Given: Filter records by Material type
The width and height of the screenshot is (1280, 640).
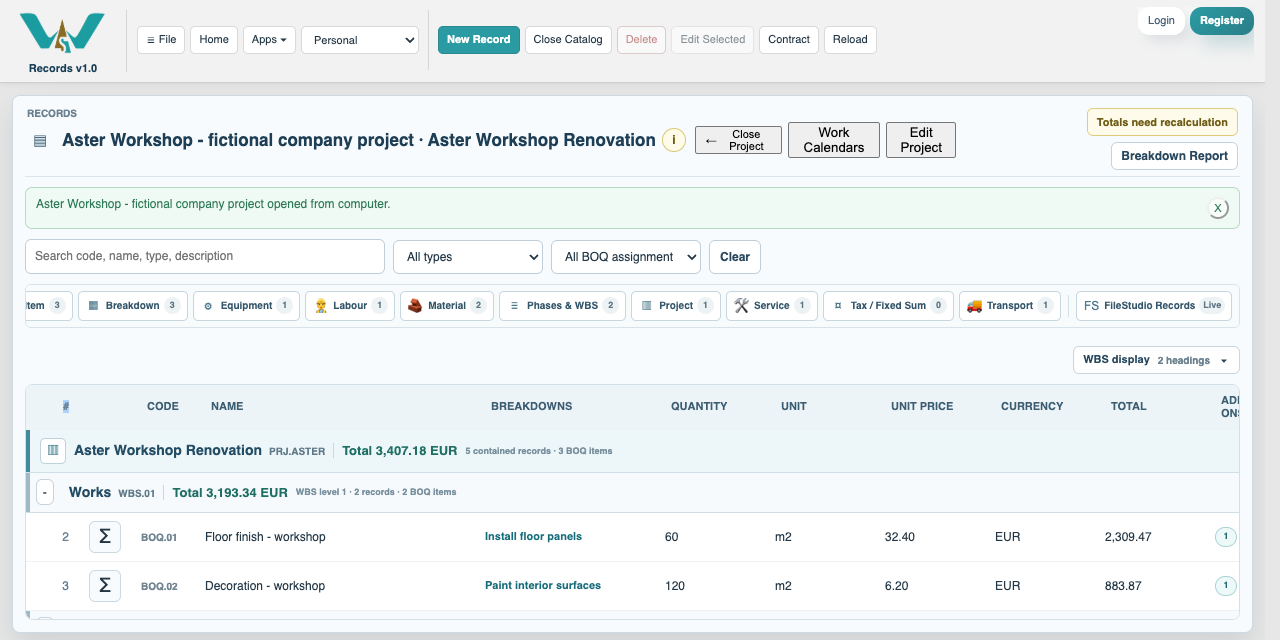Looking at the screenshot, I should tap(447, 306).
